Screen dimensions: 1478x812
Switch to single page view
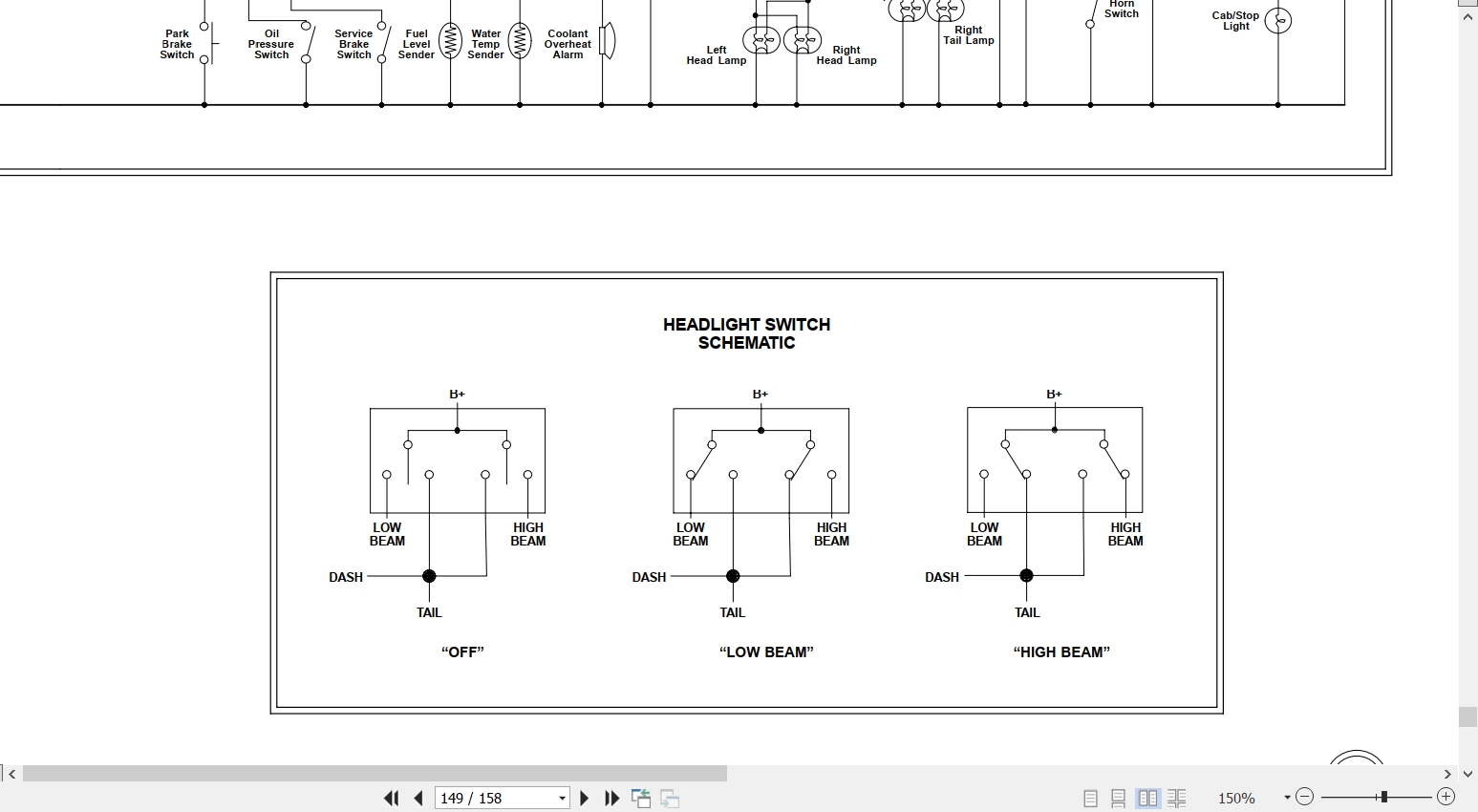pyautogui.click(x=1090, y=798)
